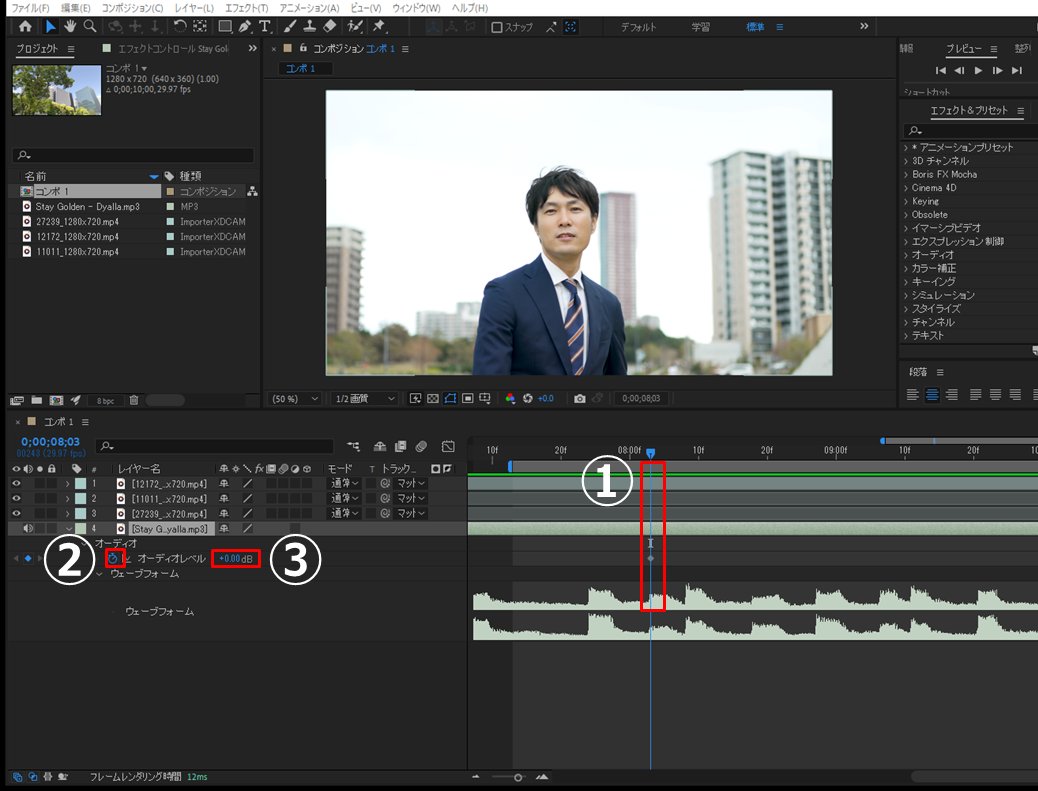The image size is (1038, 791).
Task: Select the Zoom magnifier tool
Action: click(90, 27)
